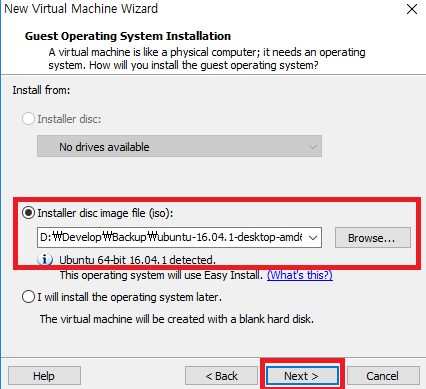The image size is (426, 389).
Task: Click the Guest Operating System Installation heading
Action: point(128,36)
